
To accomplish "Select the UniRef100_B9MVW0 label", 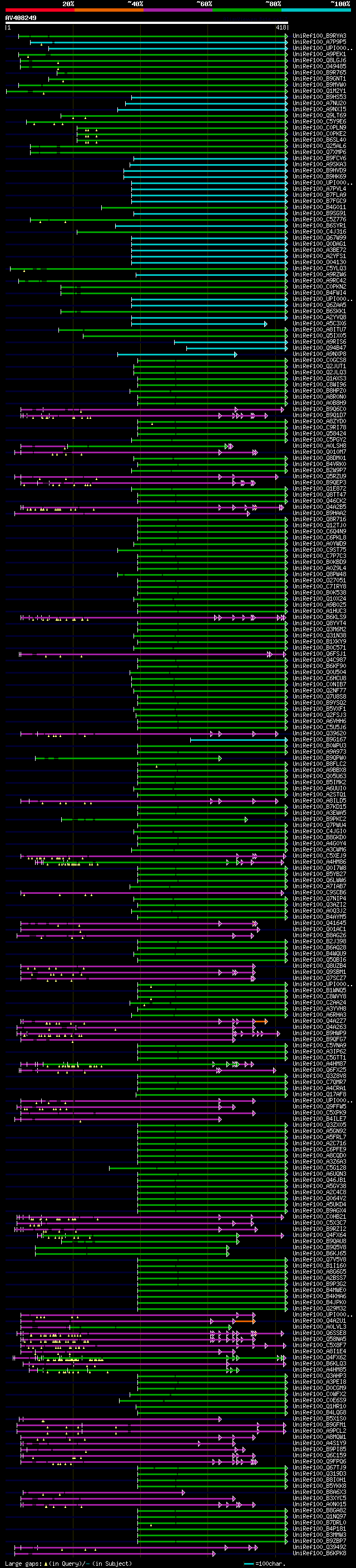I will pos(319,85).
